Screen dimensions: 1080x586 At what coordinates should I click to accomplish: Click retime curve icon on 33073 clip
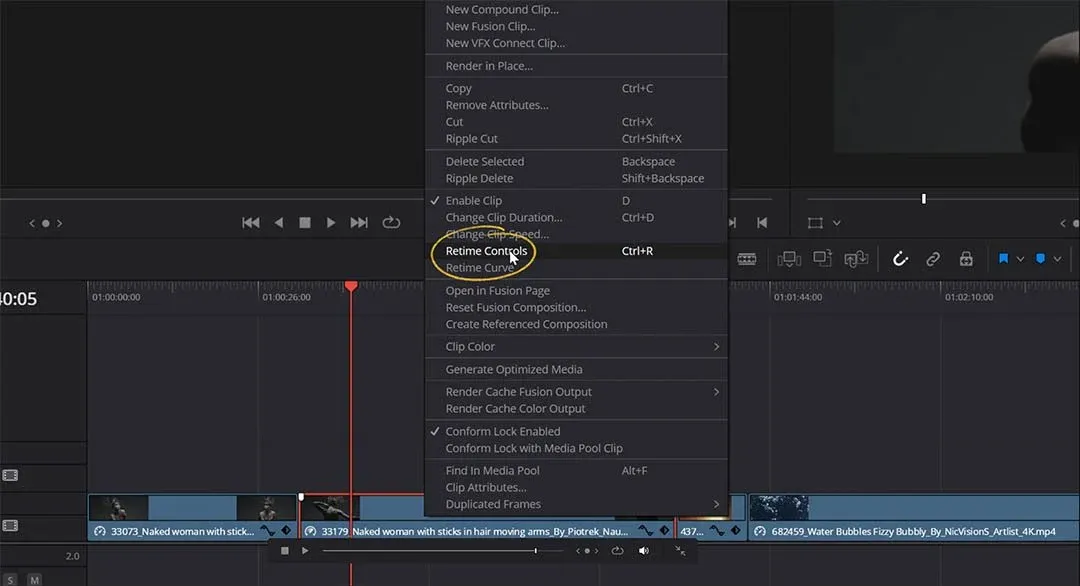click(267, 531)
